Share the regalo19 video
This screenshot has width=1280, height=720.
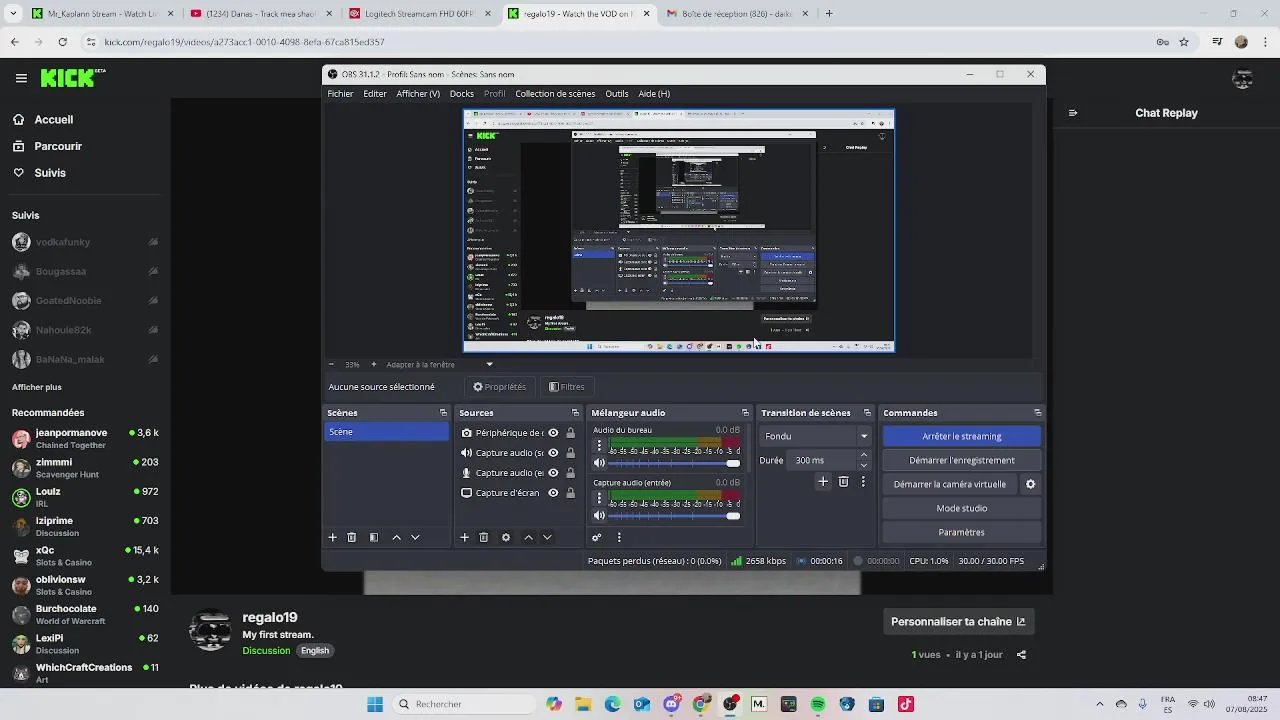coord(1021,655)
